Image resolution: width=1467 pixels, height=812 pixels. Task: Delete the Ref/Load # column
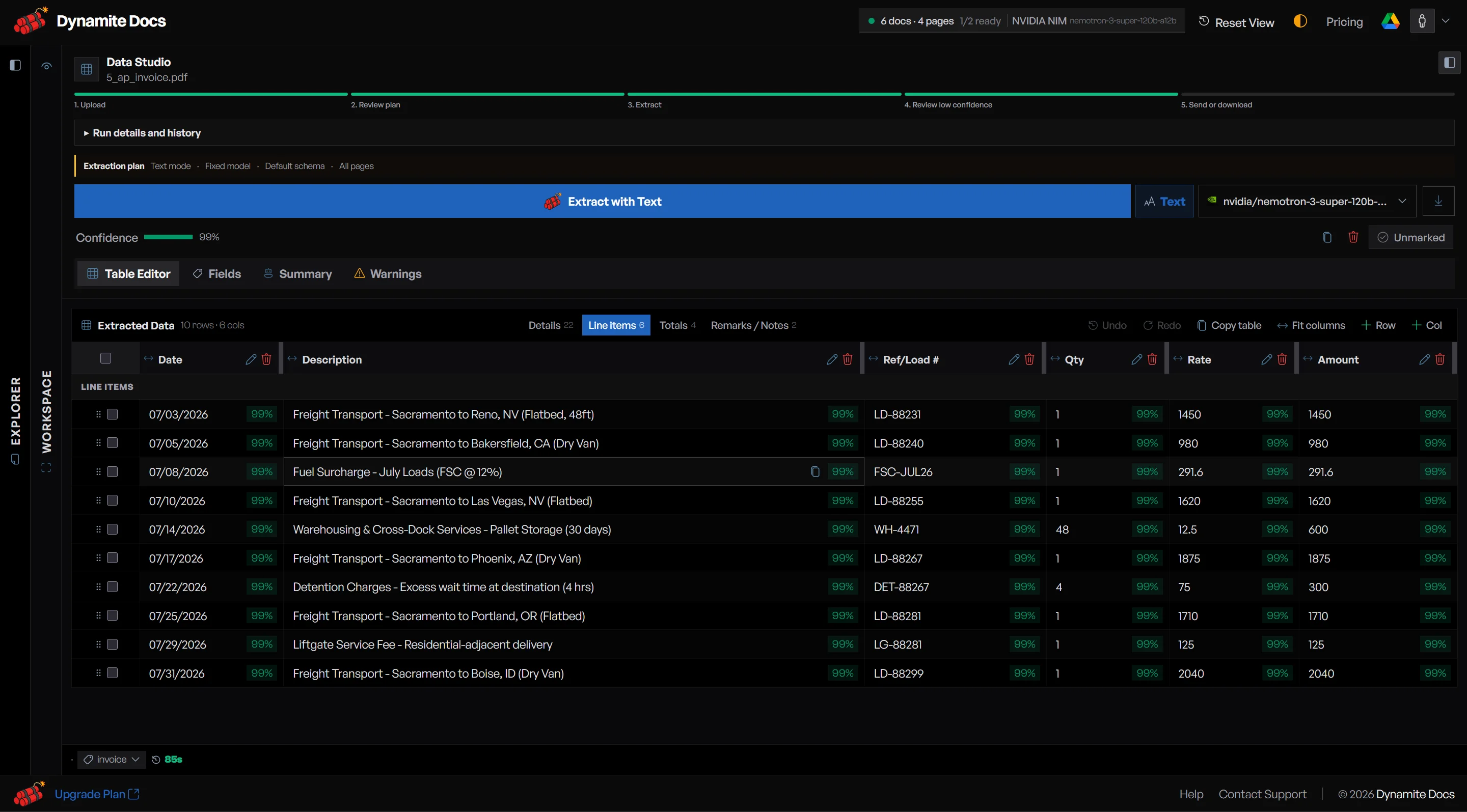(1029, 359)
